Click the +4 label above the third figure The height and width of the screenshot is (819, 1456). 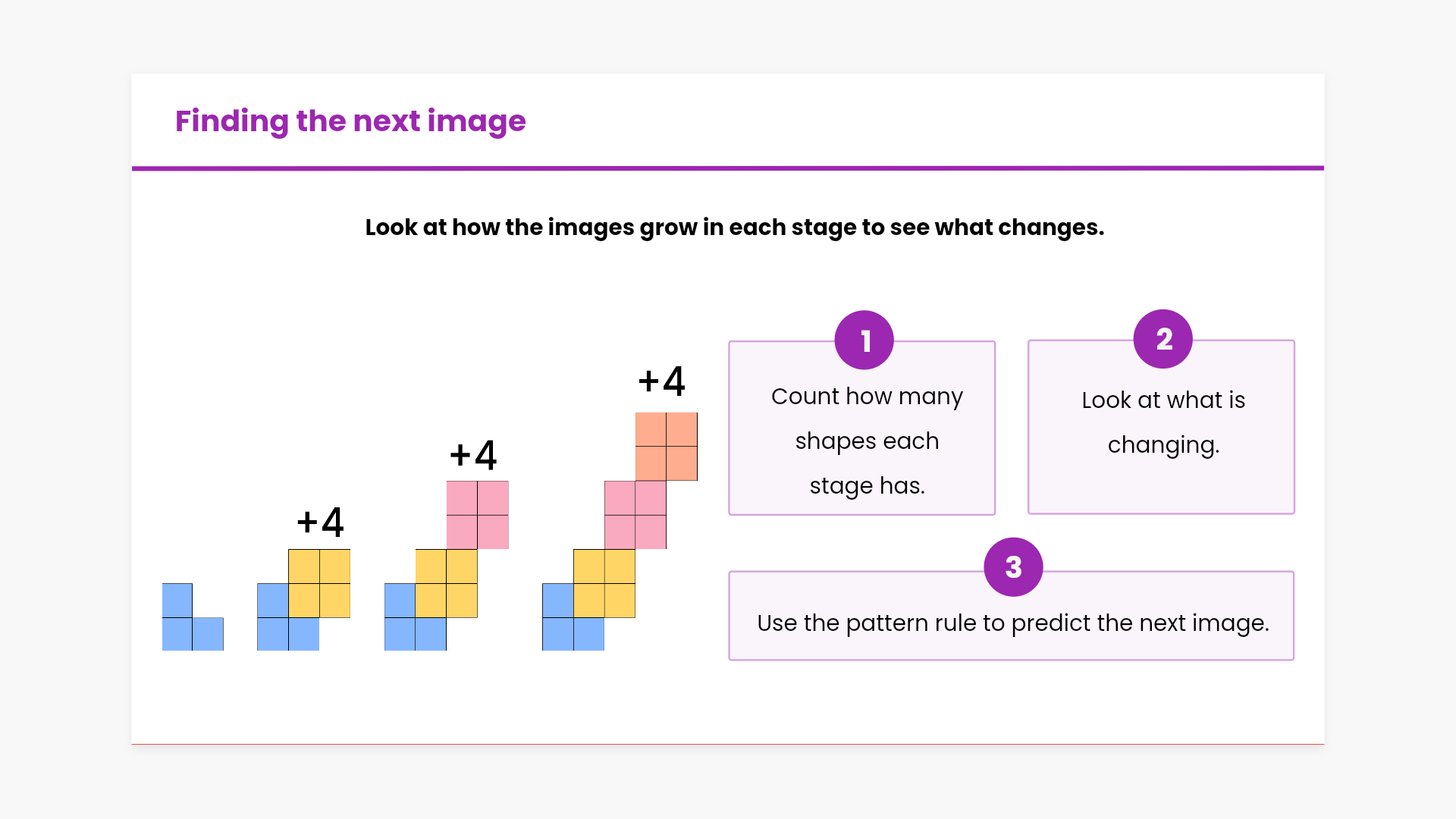(x=473, y=455)
